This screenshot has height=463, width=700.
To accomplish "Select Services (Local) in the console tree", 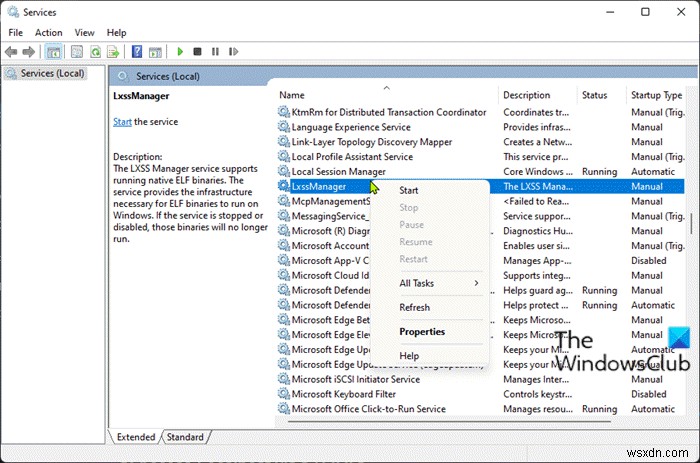I will [x=51, y=73].
